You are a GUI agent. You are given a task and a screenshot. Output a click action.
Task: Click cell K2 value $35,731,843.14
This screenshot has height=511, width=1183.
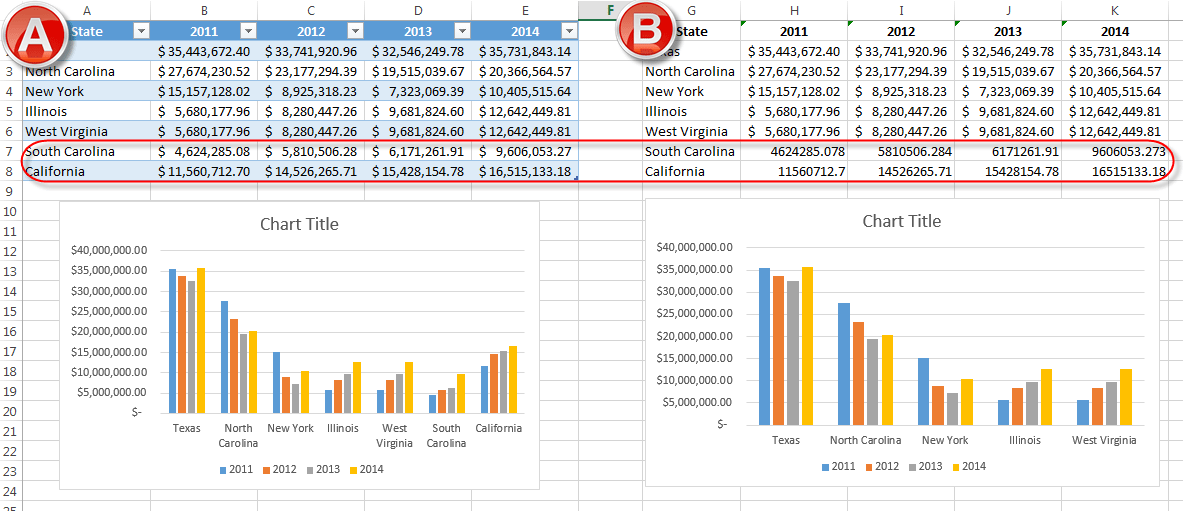pos(1115,51)
